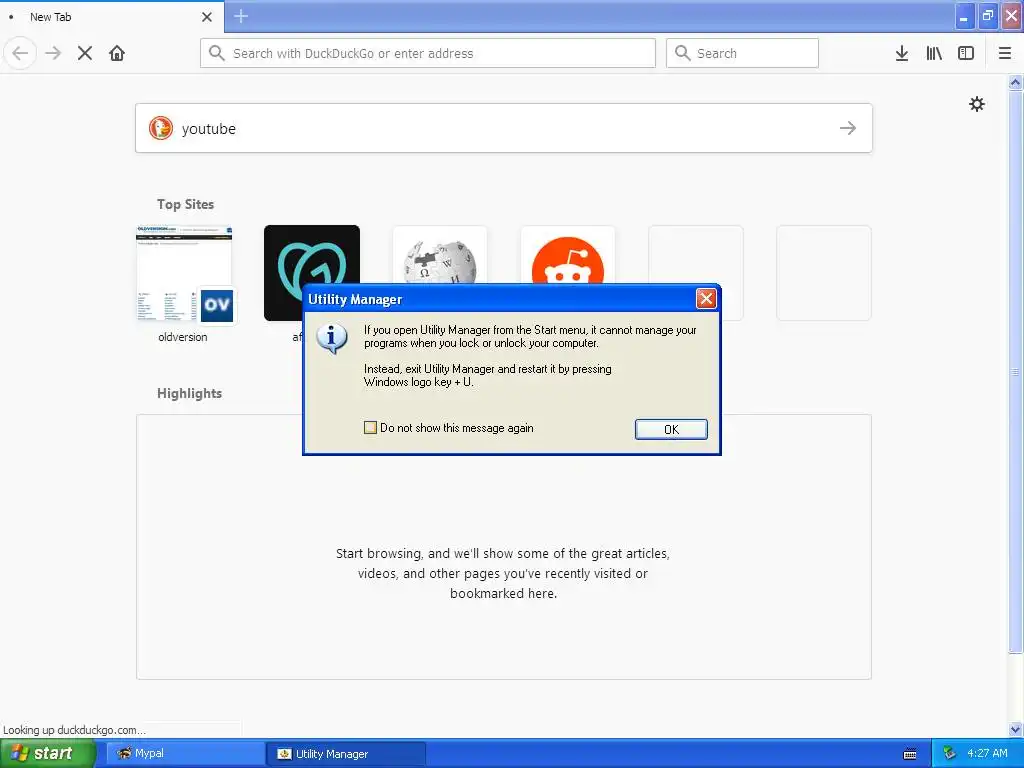Open the browser home page
Screen dimensions: 1024x768
click(x=117, y=53)
